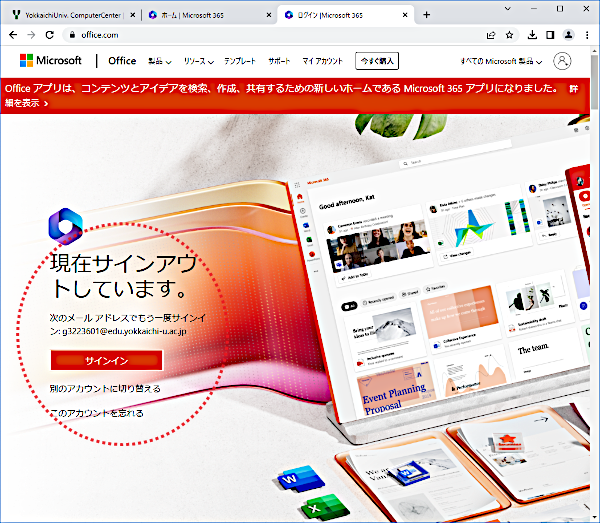Image resolution: width=600 pixels, height=523 pixels.
Task: Expand the 製品 dropdown menu
Action: (160, 61)
